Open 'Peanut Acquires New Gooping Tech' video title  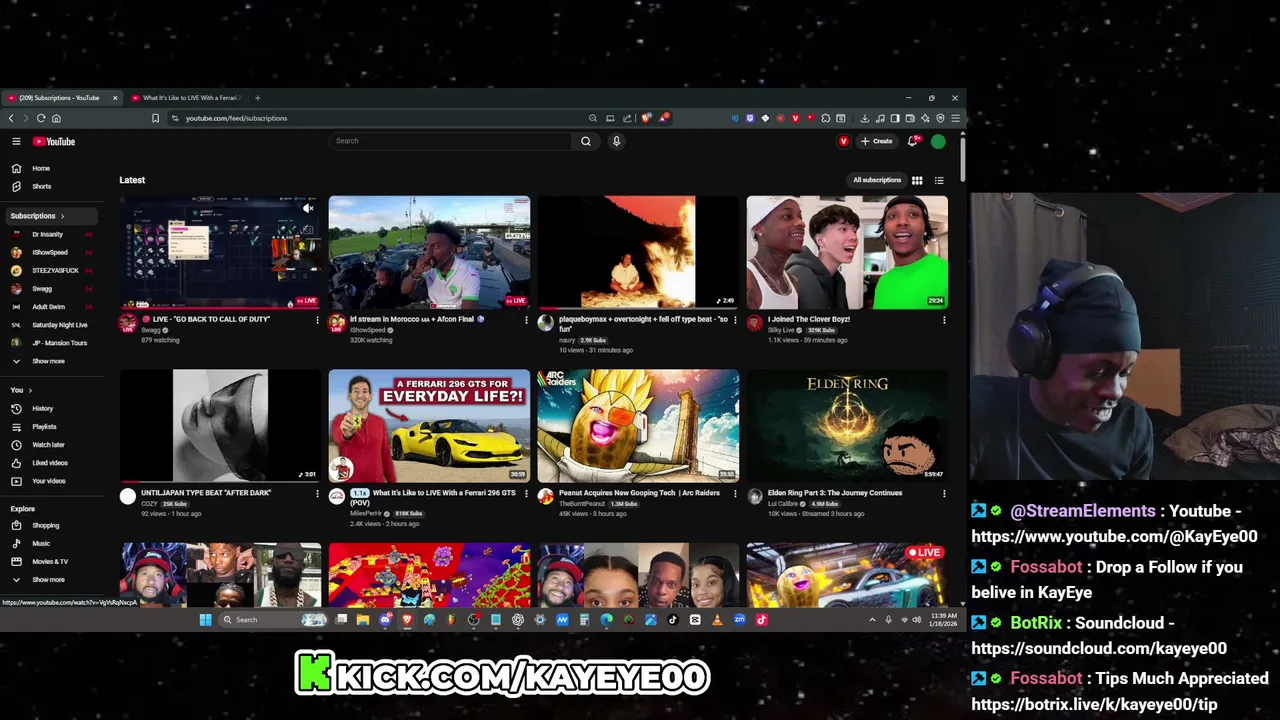tap(639, 493)
